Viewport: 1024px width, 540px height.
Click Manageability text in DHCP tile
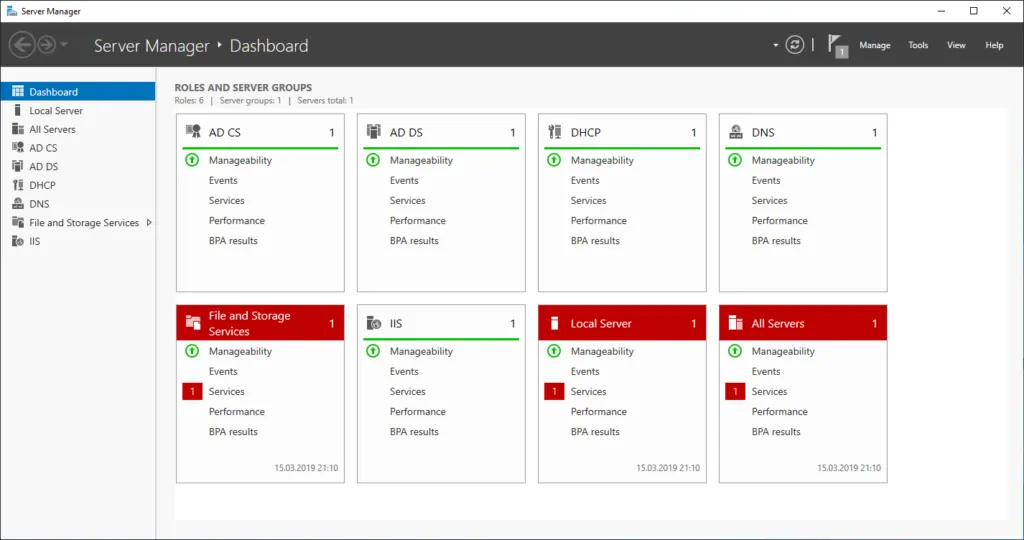(x=602, y=160)
